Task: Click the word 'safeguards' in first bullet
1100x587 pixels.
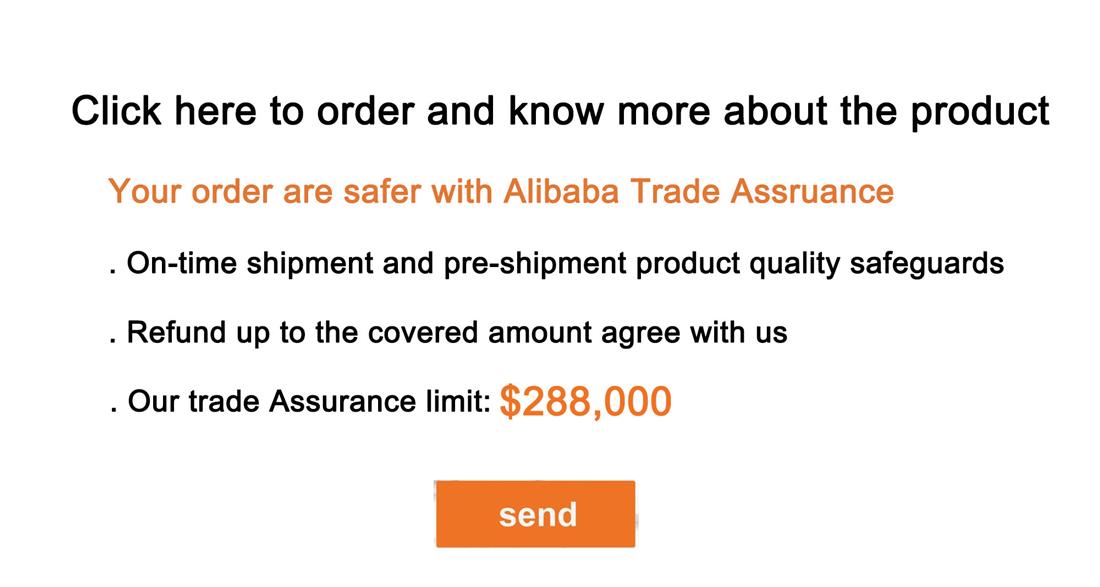Action: coord(927,264)
